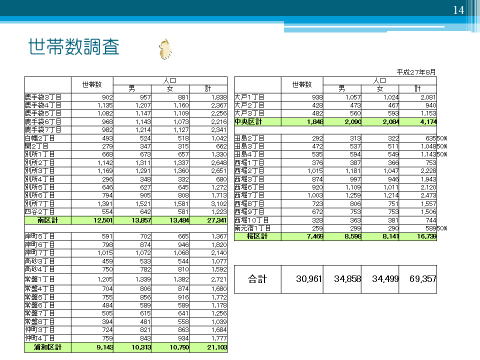Select the grand total population 69,357
This screenshot has width=480, height=360.
pyautogui.click(x=423, y=279)
